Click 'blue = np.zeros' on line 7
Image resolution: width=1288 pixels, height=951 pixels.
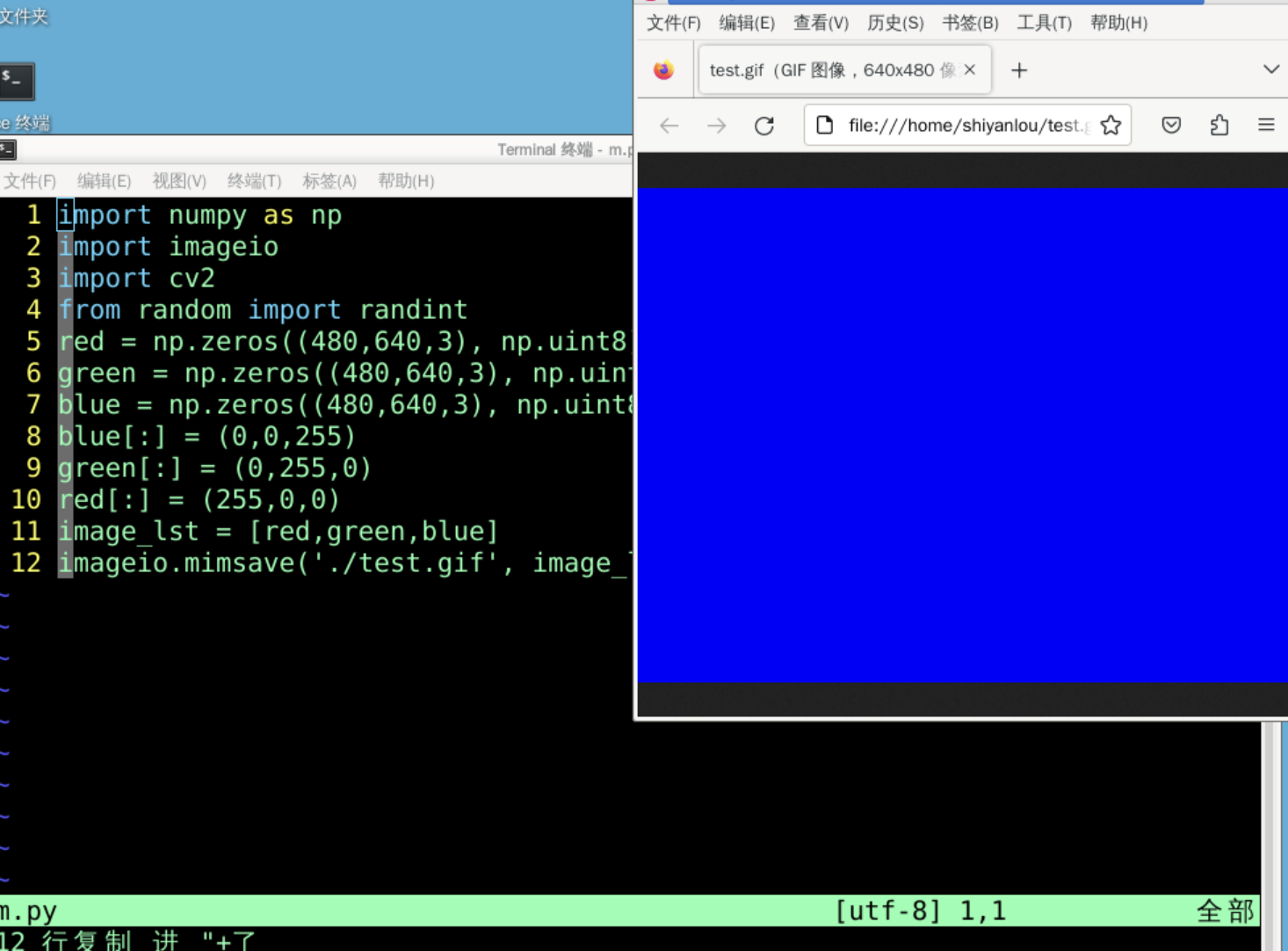tap(176, 404)
